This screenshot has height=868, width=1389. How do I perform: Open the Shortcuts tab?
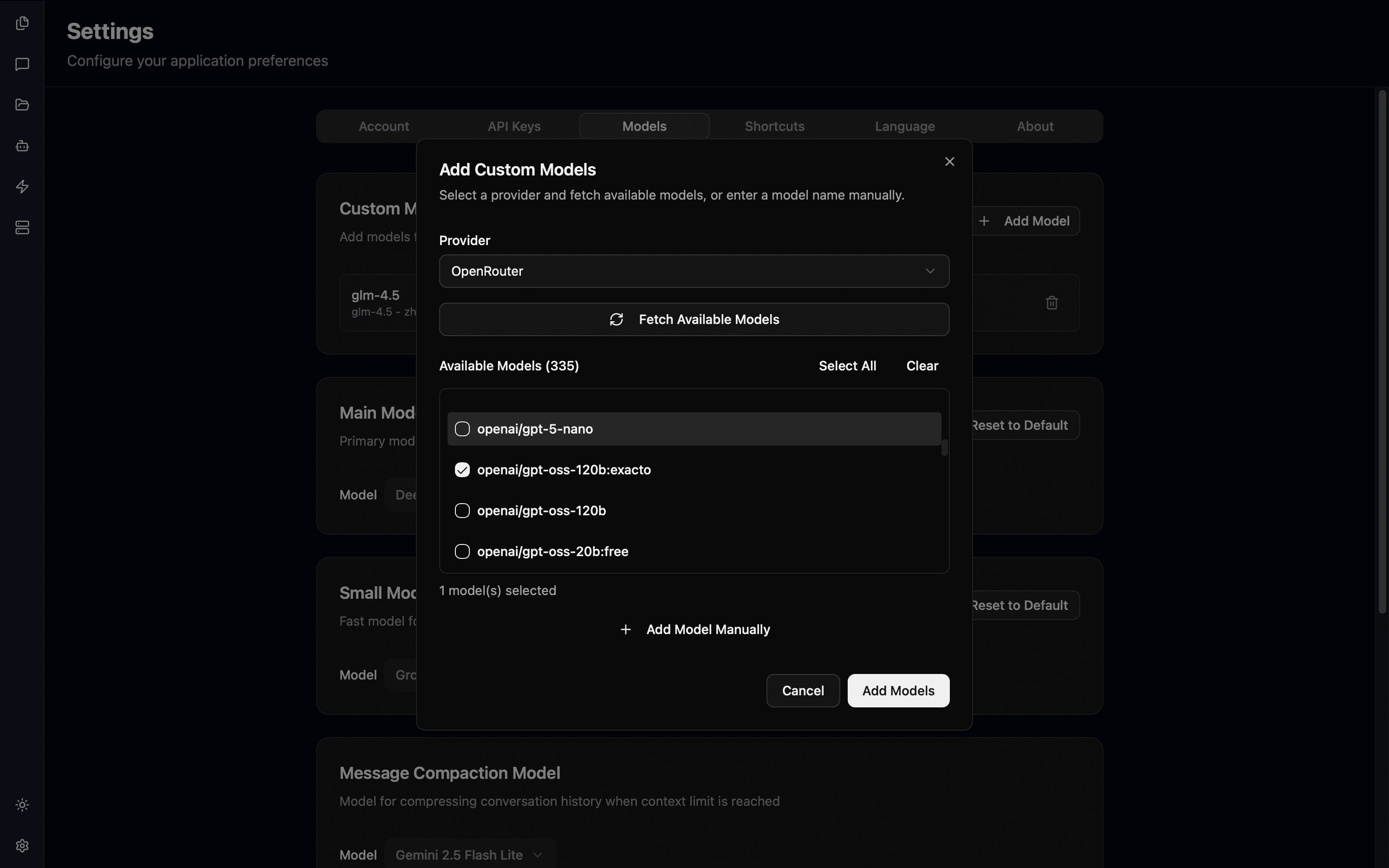[774, 126]
